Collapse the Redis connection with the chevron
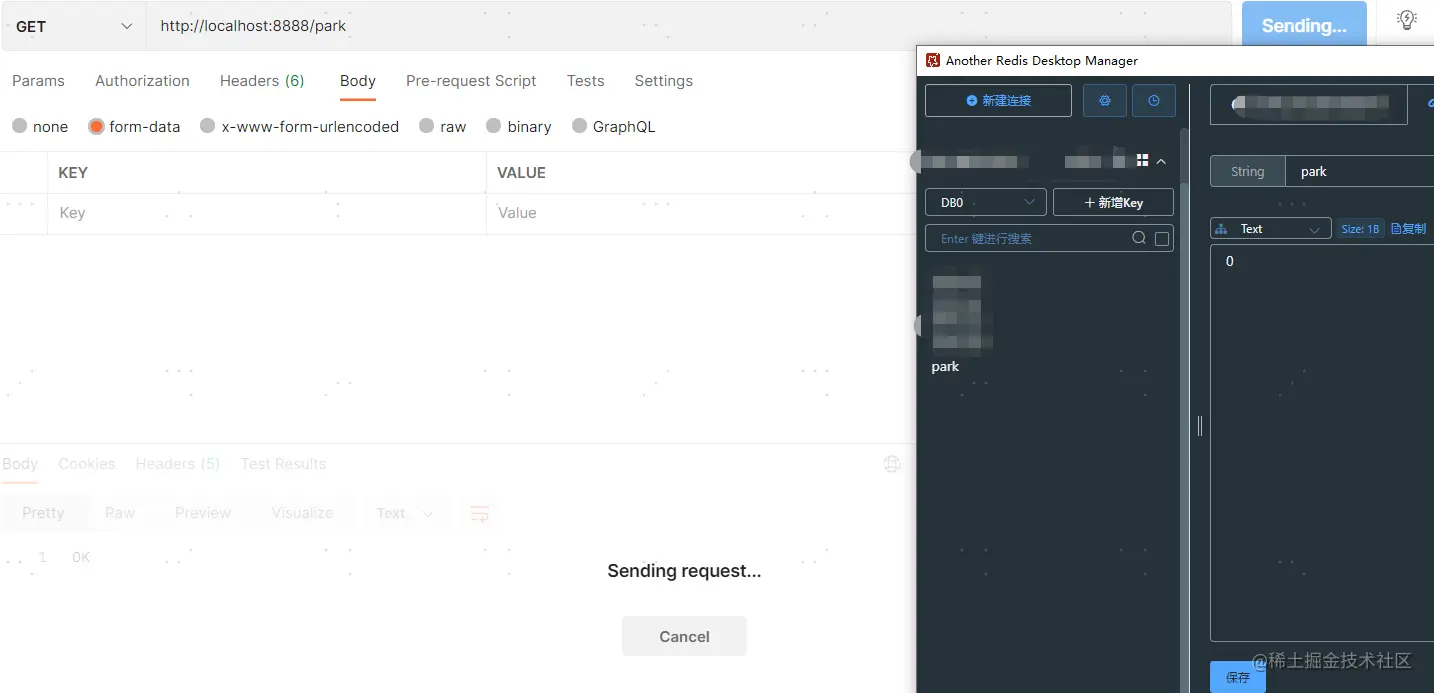The height and width of the screenshot is (693, 1434). (x=1161, y=161)
